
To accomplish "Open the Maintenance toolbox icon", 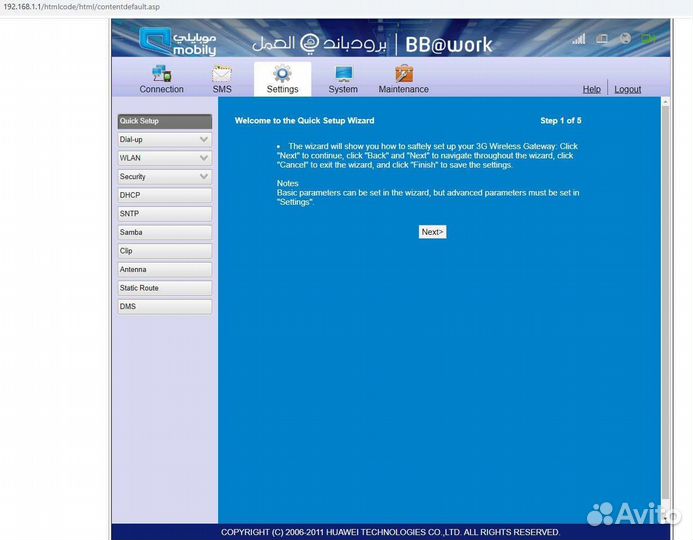I will point(404,74).
